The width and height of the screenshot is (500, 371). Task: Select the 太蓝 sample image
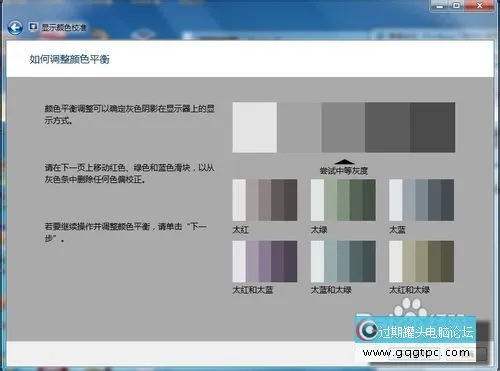coord(422,200)
